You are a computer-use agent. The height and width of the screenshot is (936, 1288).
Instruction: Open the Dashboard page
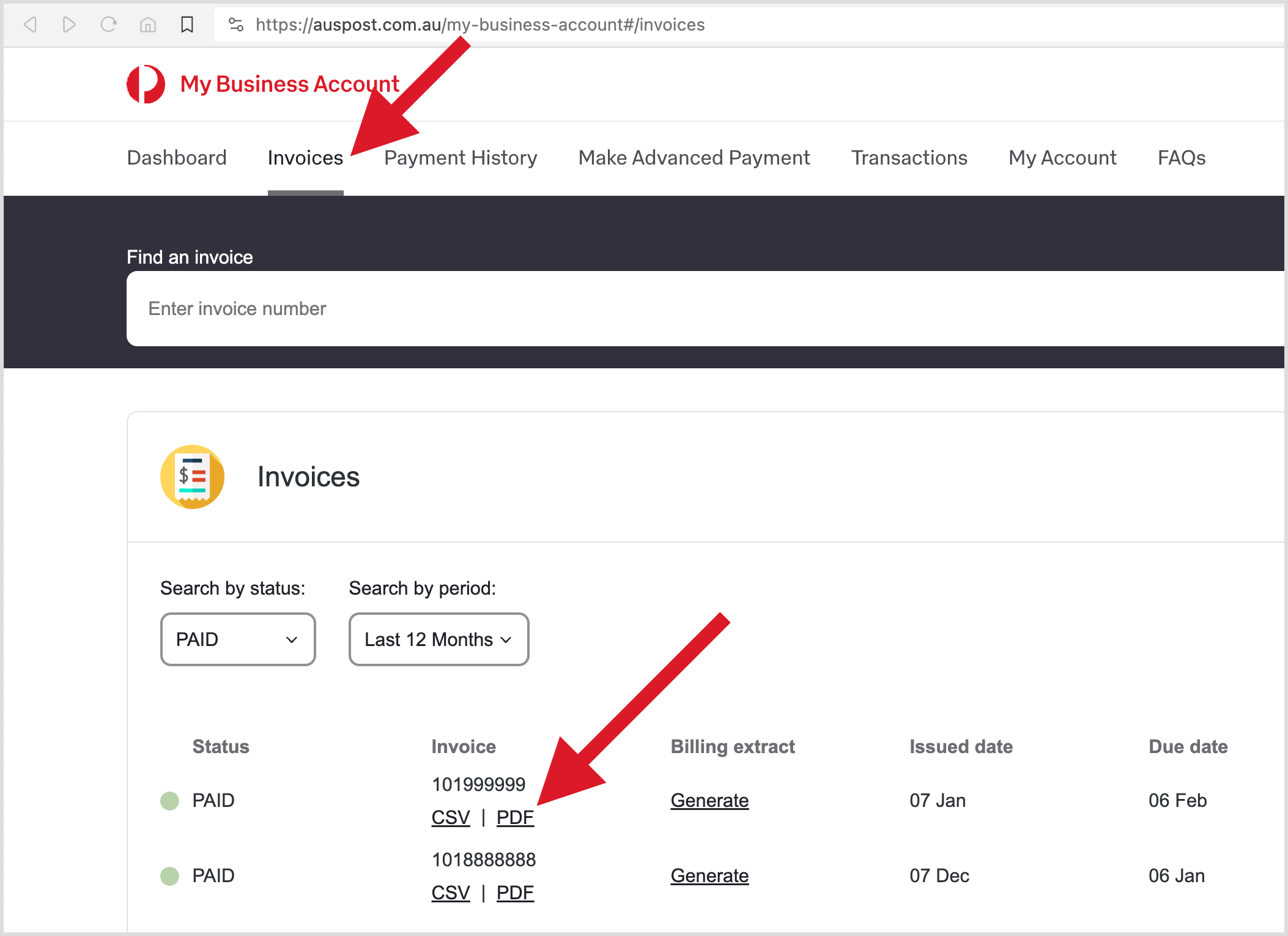point(177,157)
